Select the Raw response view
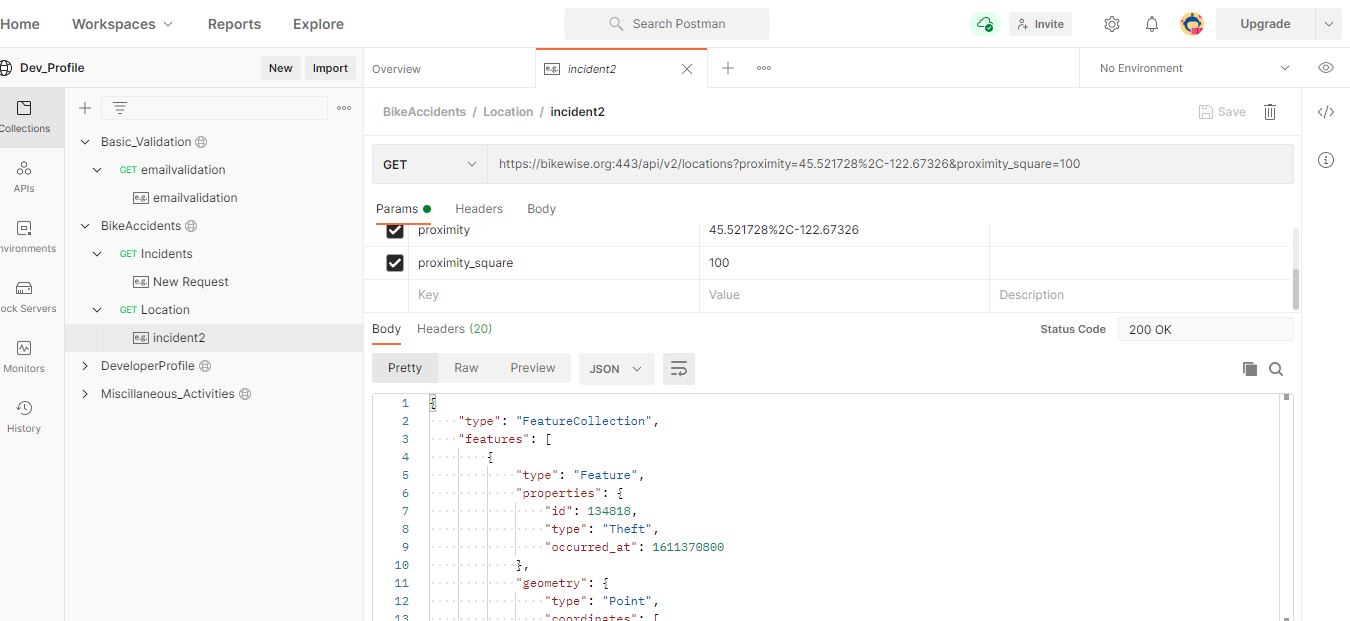1350x621 pixels. click(x=466, y=368)
